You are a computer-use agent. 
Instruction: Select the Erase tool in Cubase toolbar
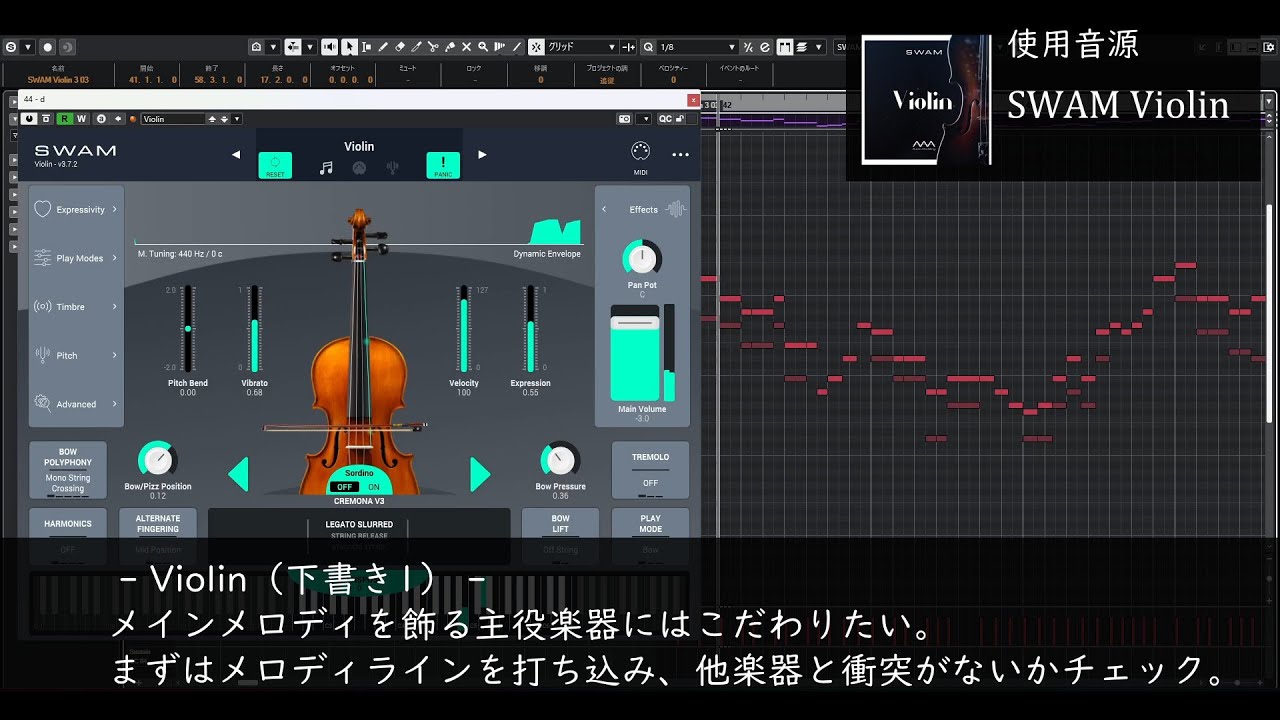point(400,46)
